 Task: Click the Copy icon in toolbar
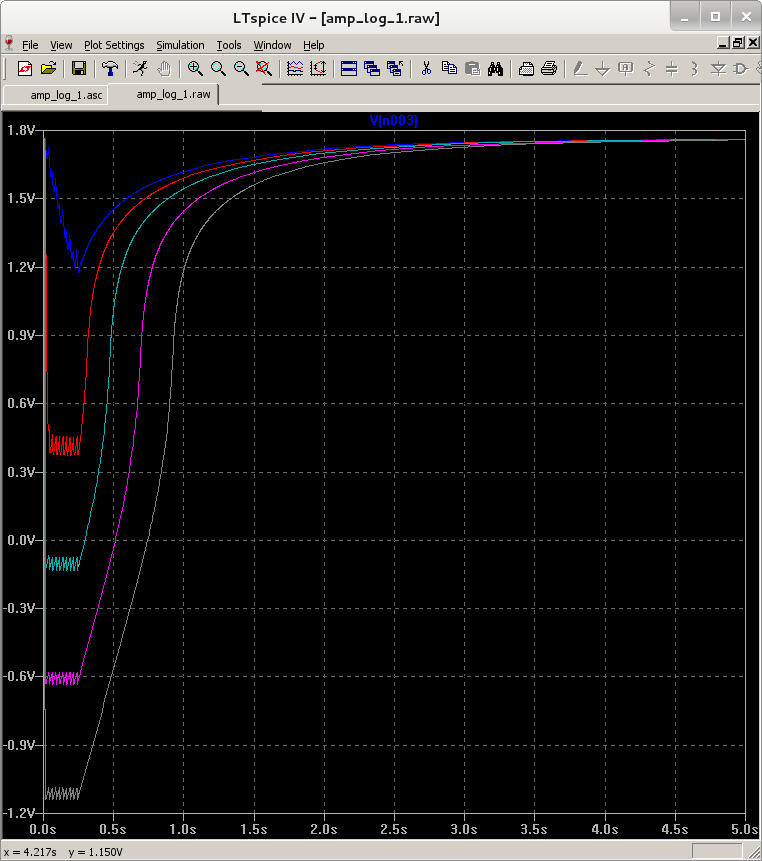[x=449, y=69]
